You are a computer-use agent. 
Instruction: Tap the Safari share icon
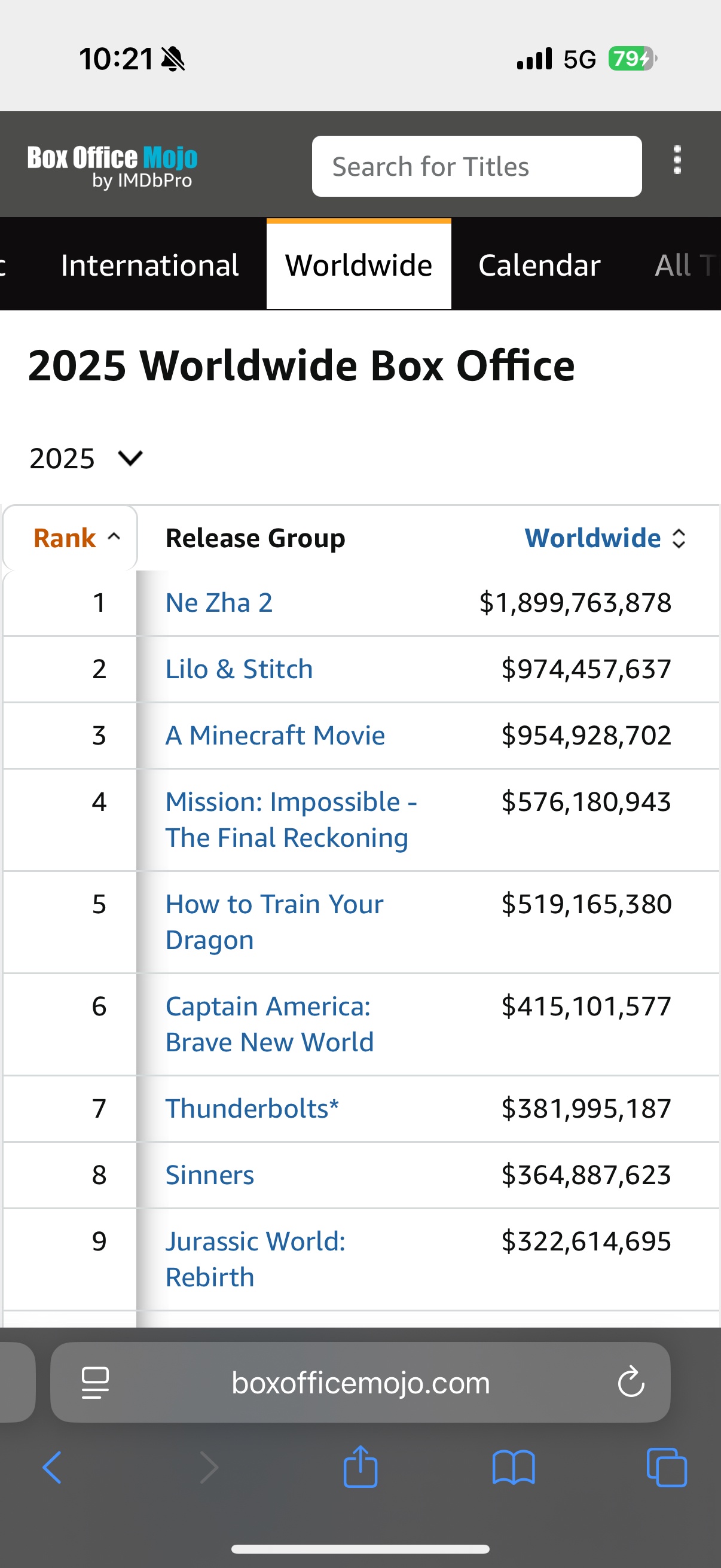coord(360,1466)
